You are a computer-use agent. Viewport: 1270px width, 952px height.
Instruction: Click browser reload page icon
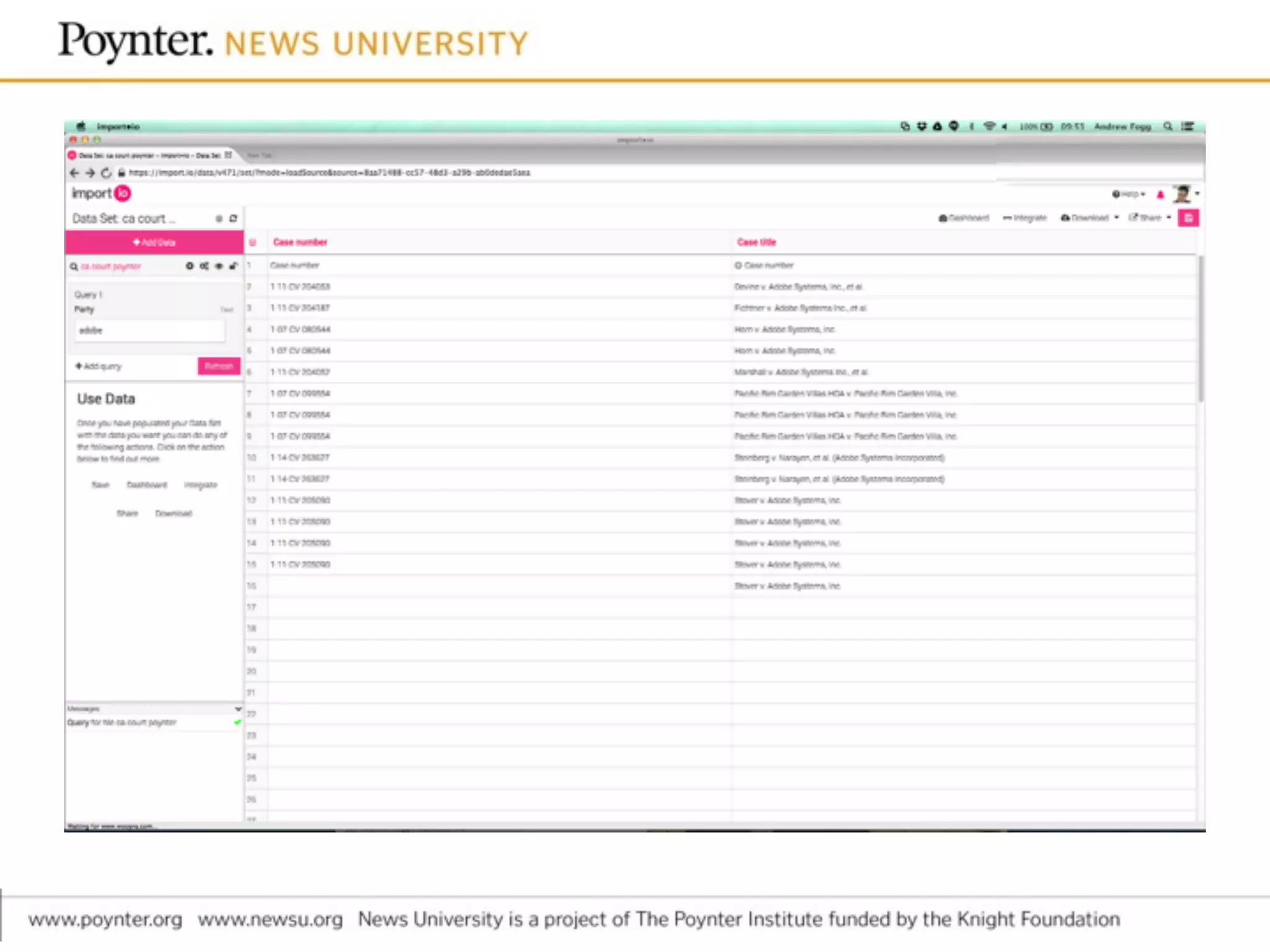[x=106, y=173]
